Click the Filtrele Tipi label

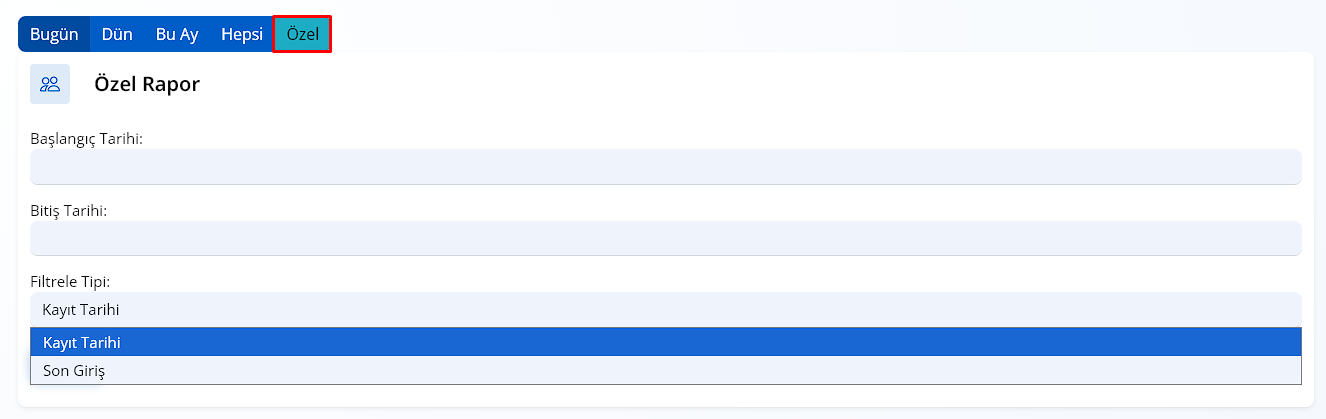click(x=70, y=282)
